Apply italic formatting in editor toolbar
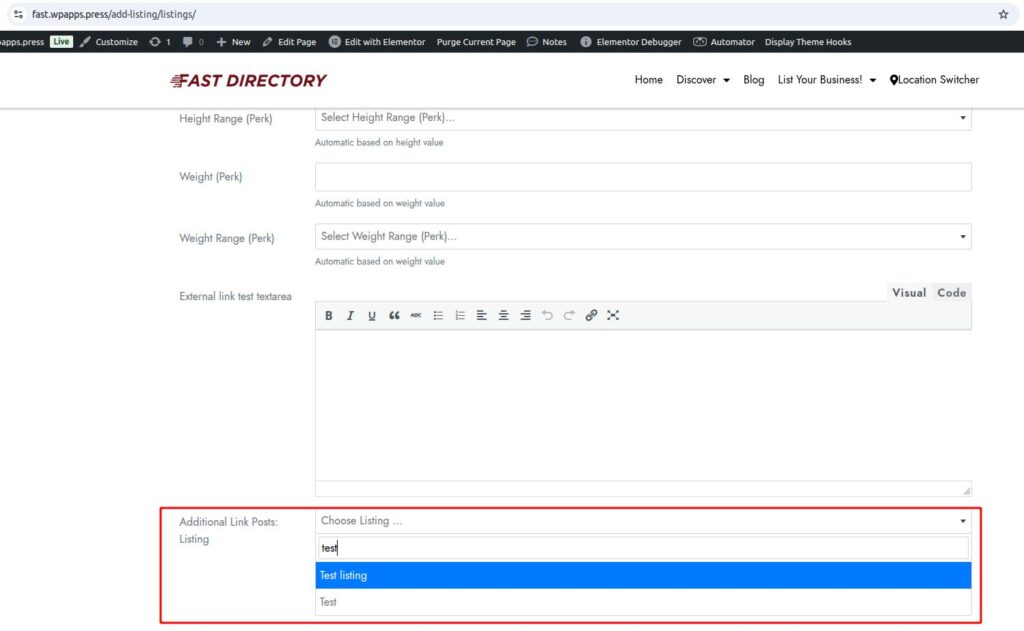The height and width of the screenshot is (631, 1024). pyautogui.click(x=350, y=316)
